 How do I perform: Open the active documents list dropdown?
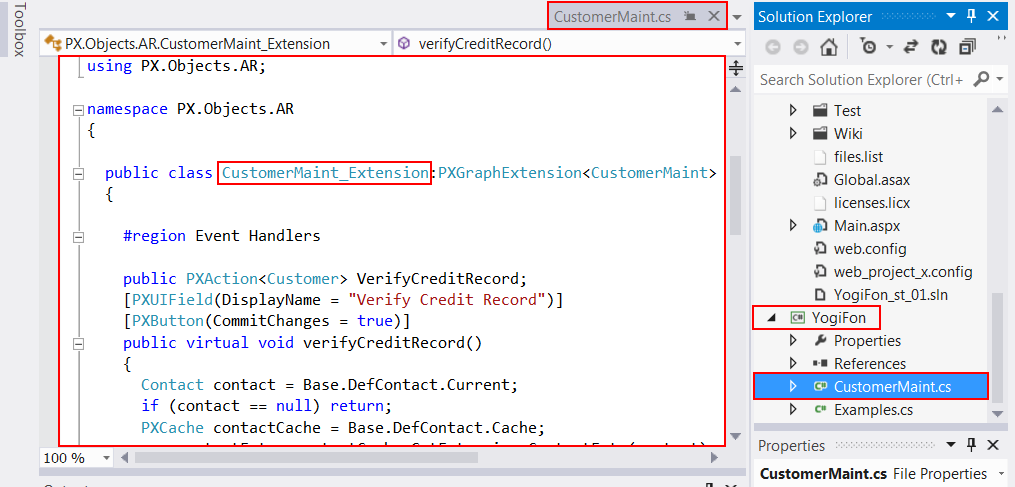tap(739, 17)
